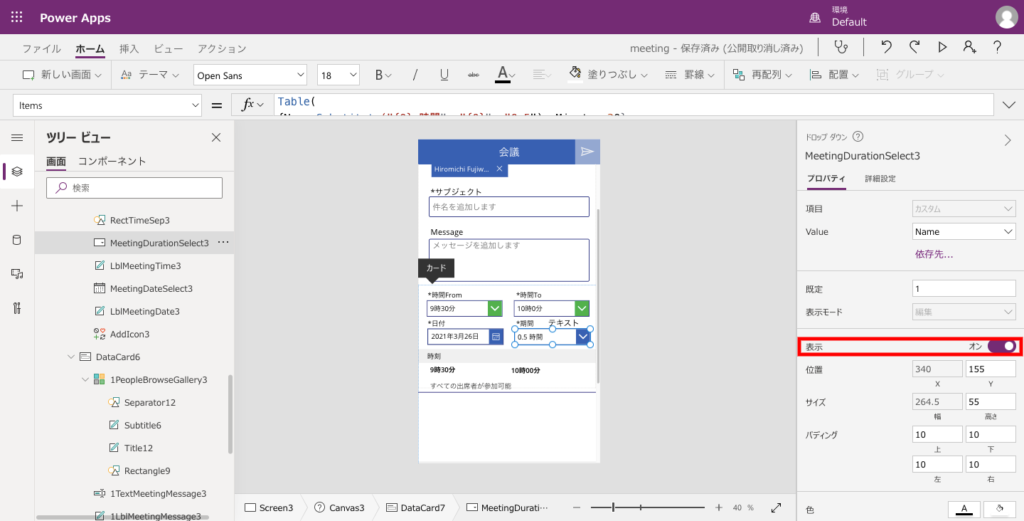Open the Share user icon

(x=970, y=47)
